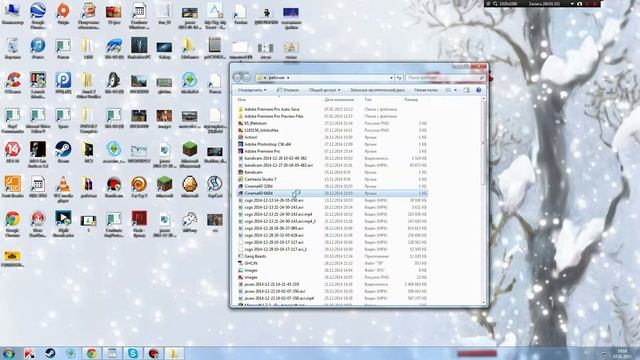Open MediaGet desktop shortcut

189,83
